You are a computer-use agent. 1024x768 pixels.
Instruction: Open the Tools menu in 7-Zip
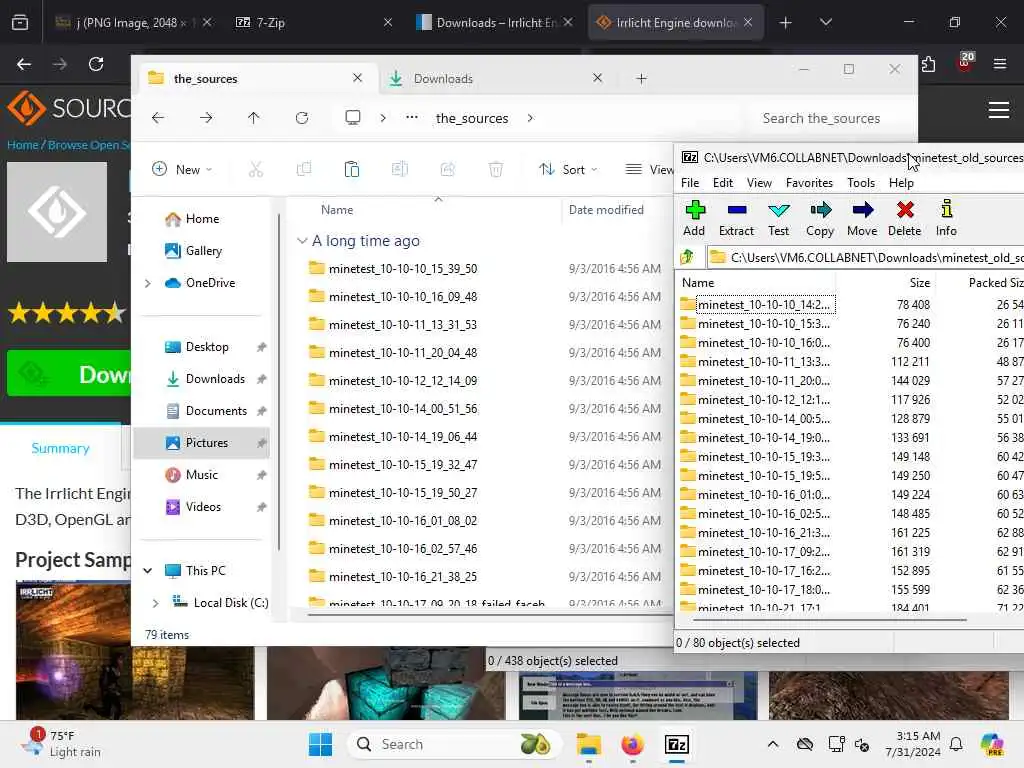(861, 183)
